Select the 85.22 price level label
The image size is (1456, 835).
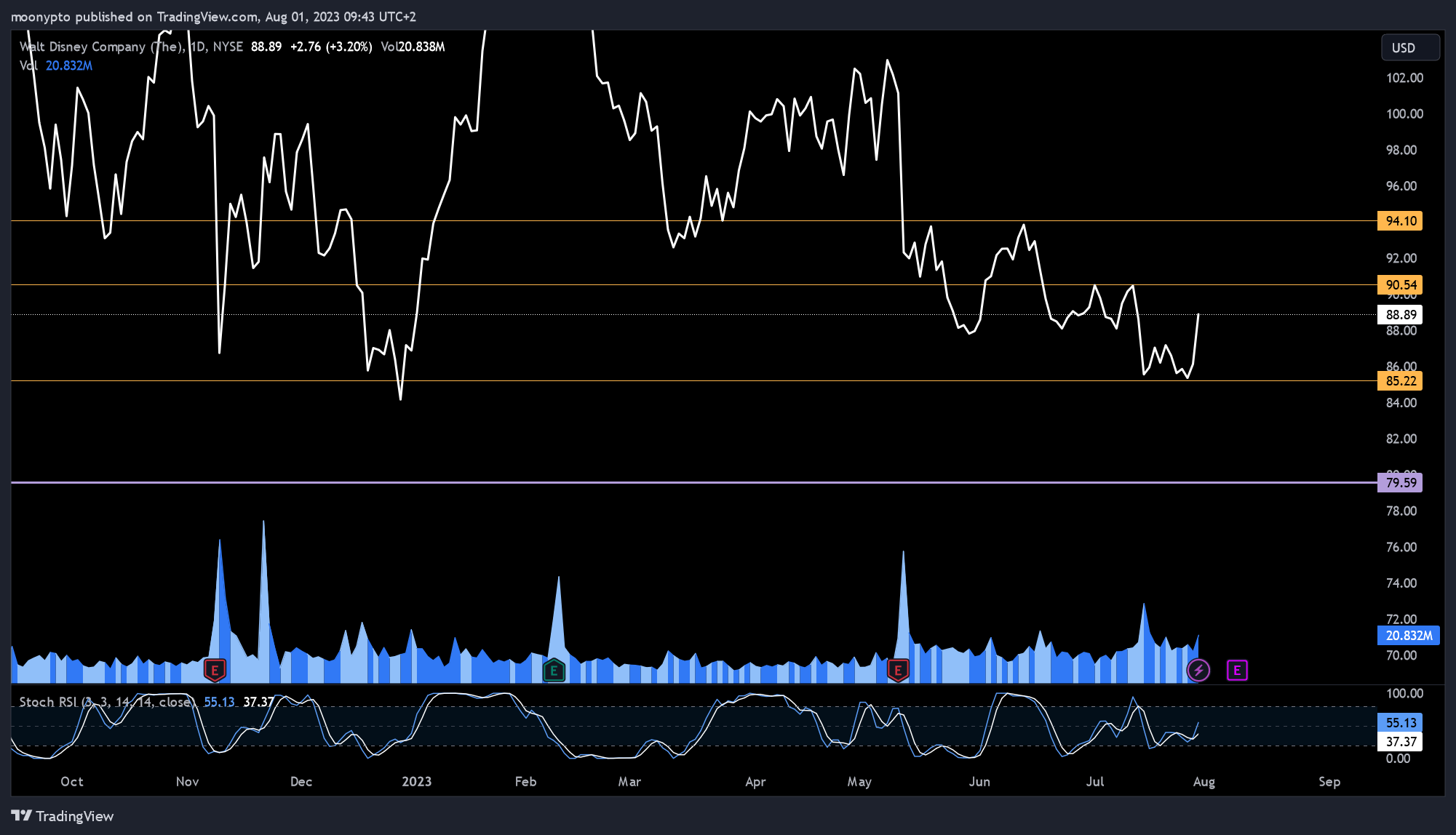1400,381
